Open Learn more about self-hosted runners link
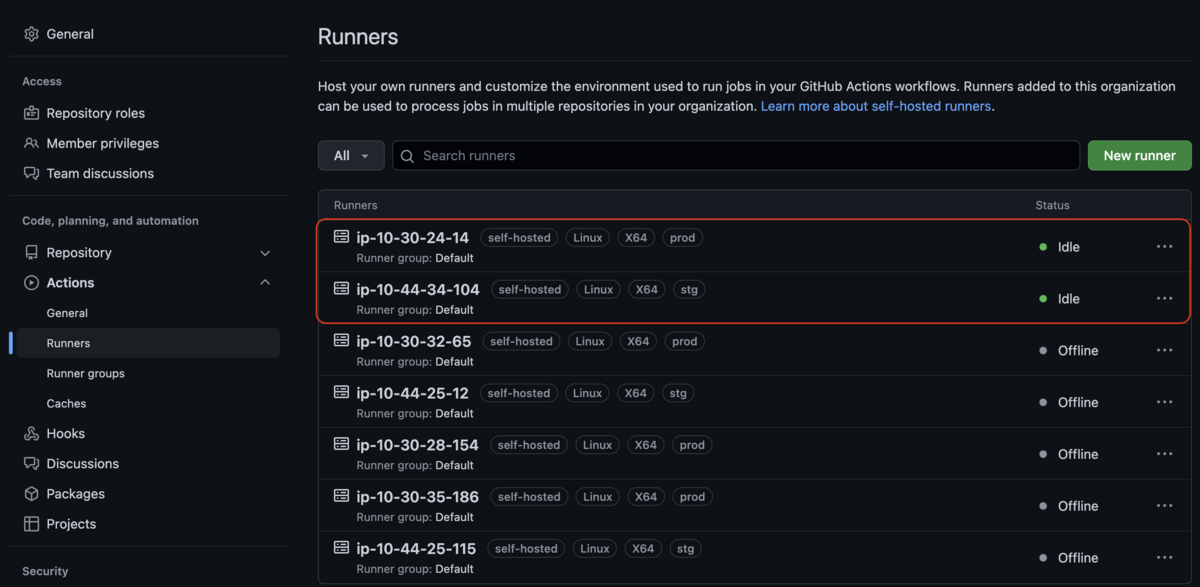Screen dimensions: 1200x587 click(x=876, y=106)
